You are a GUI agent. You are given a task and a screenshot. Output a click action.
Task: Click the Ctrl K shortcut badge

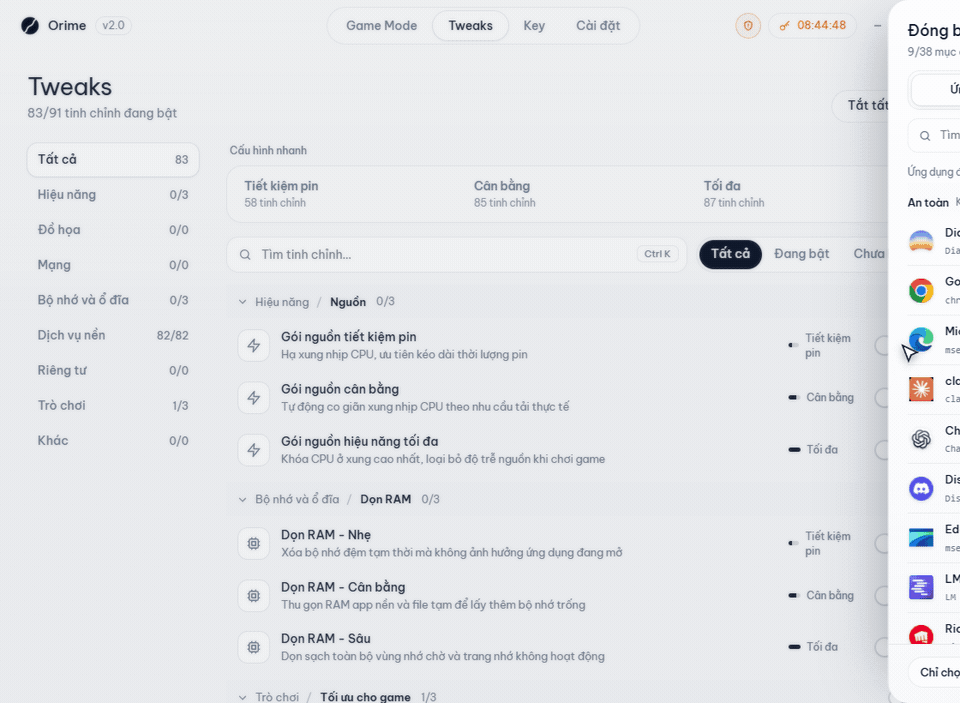point(657,254)
